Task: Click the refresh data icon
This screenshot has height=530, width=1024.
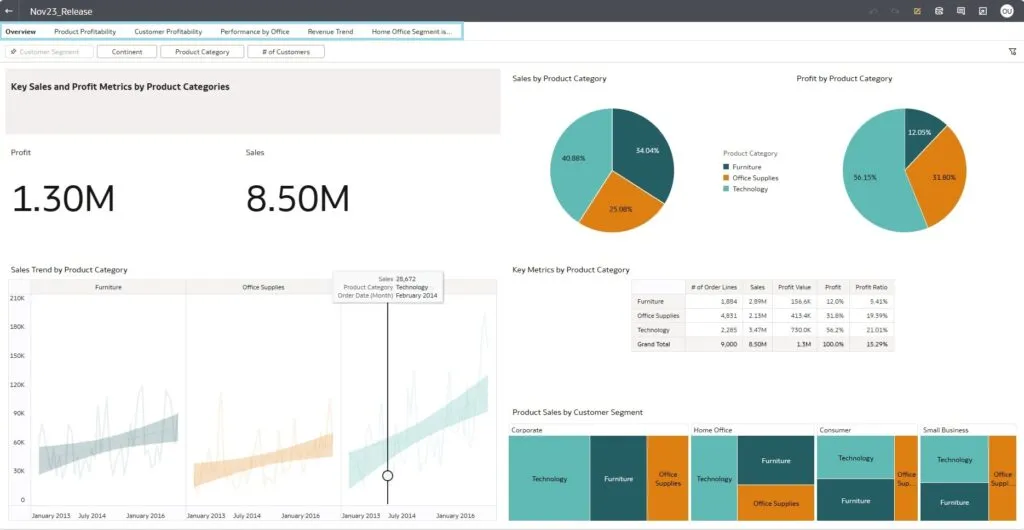Action: (x=939, y=11)
